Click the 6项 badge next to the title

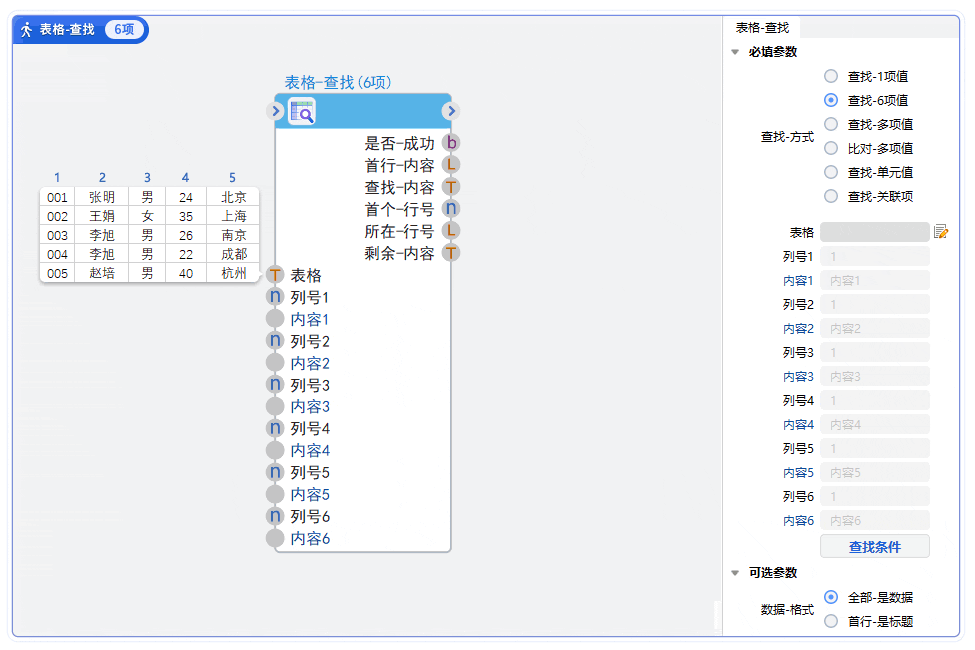[x=124, y=30]
